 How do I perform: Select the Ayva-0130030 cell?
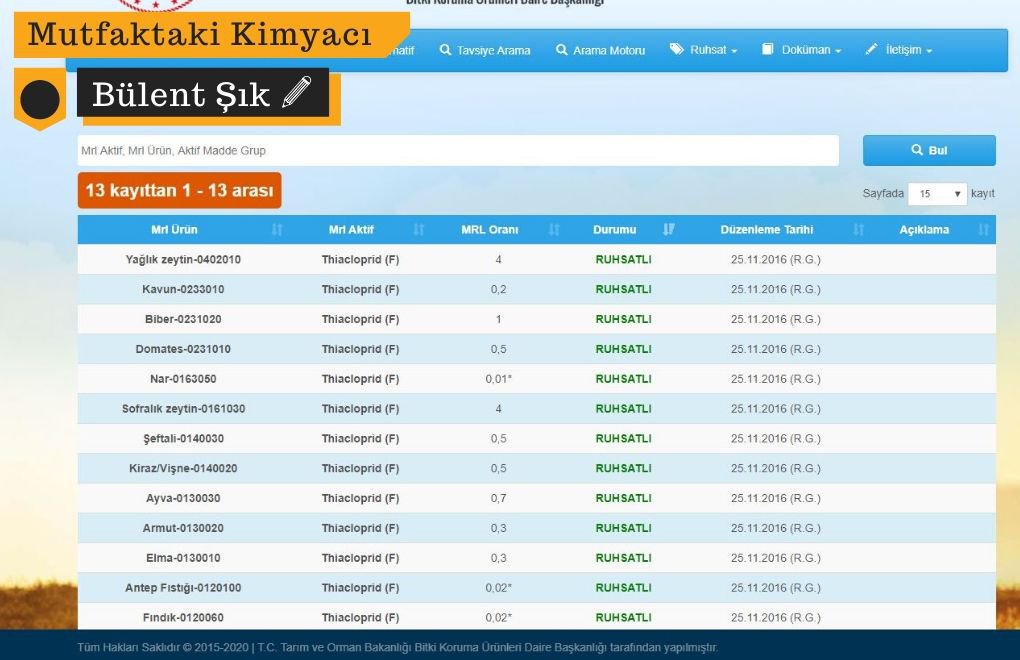183,498
